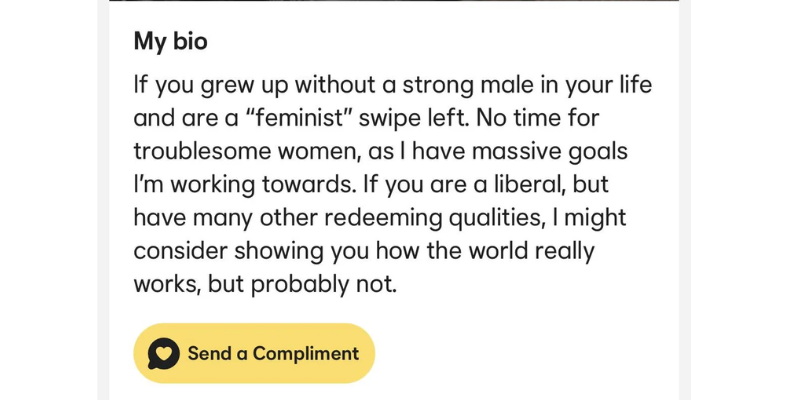This screenshot has height=400, width=788.
Task: Click the word "works" in last bio line
Action: [167, 284]
